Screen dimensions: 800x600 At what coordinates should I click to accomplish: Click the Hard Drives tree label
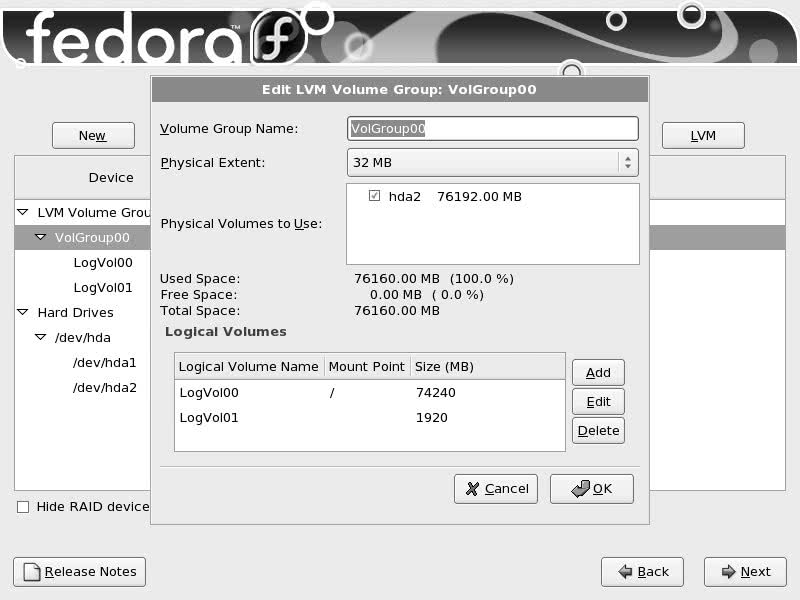[x=76, y=312]
